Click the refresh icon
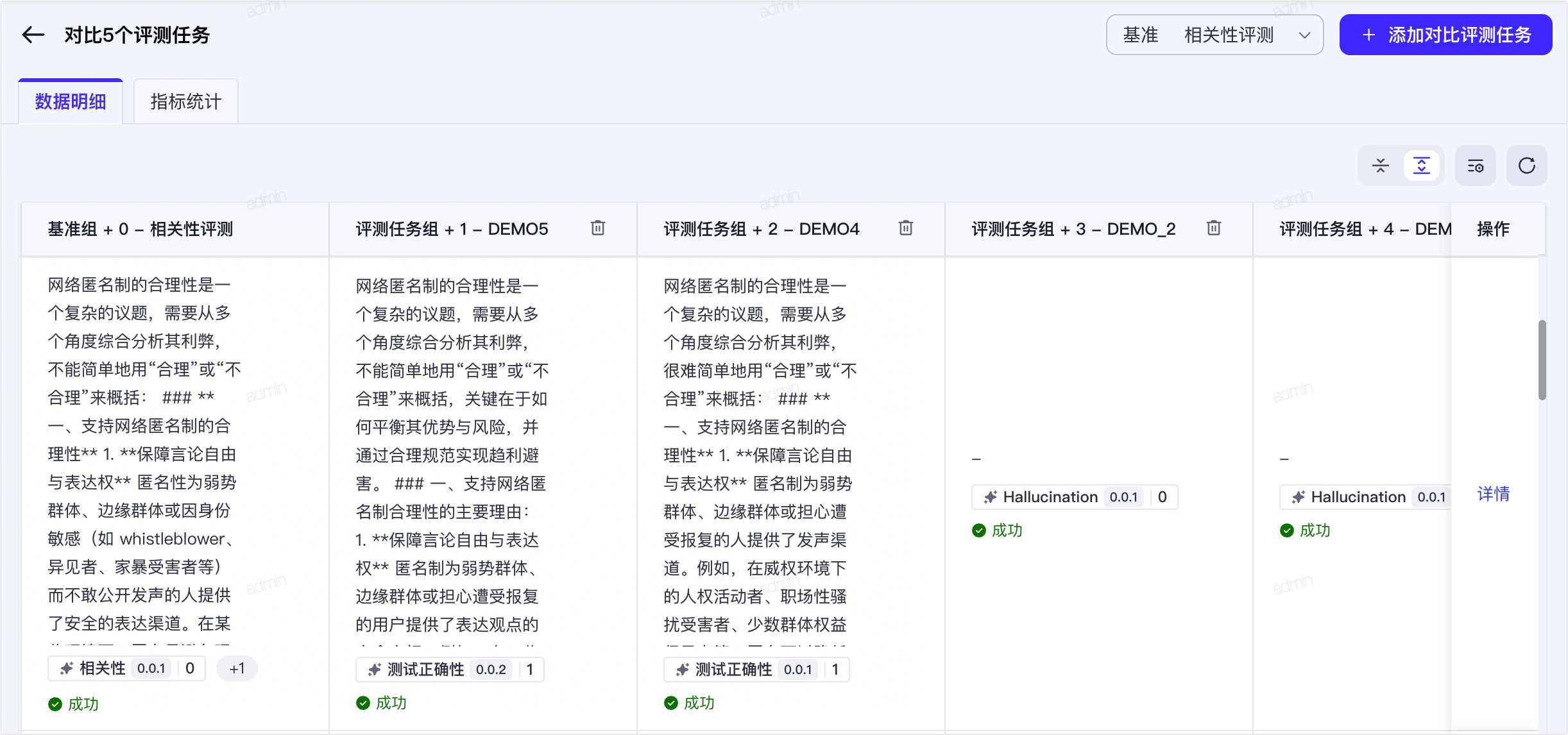Screen dimensions: 1568x735 point(1527,165)
